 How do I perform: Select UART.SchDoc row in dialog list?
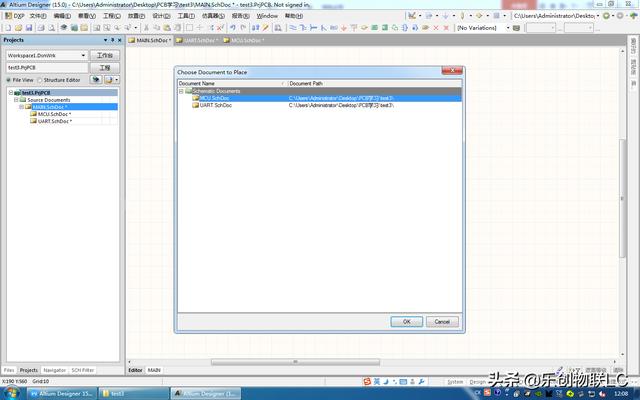click(320, 105)
